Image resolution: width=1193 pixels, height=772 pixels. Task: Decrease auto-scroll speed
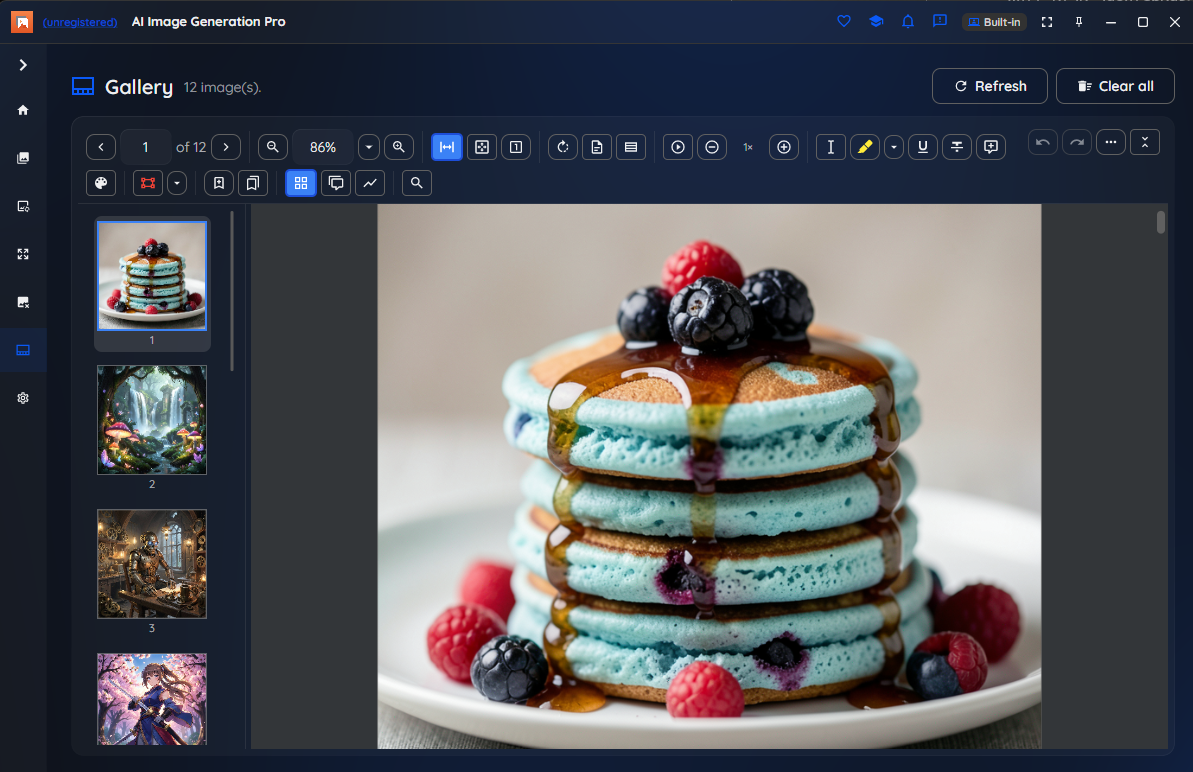pyautogui.click(x=712, y=147)
